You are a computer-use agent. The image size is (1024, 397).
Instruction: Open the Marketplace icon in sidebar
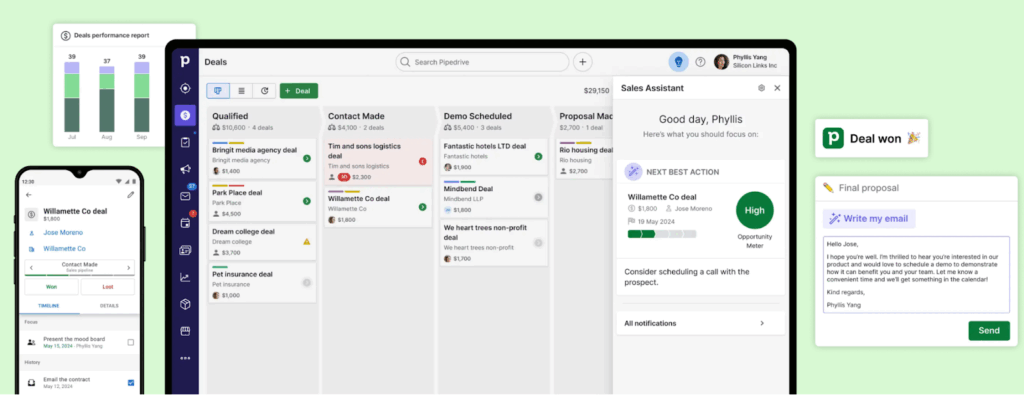point(185,331)
